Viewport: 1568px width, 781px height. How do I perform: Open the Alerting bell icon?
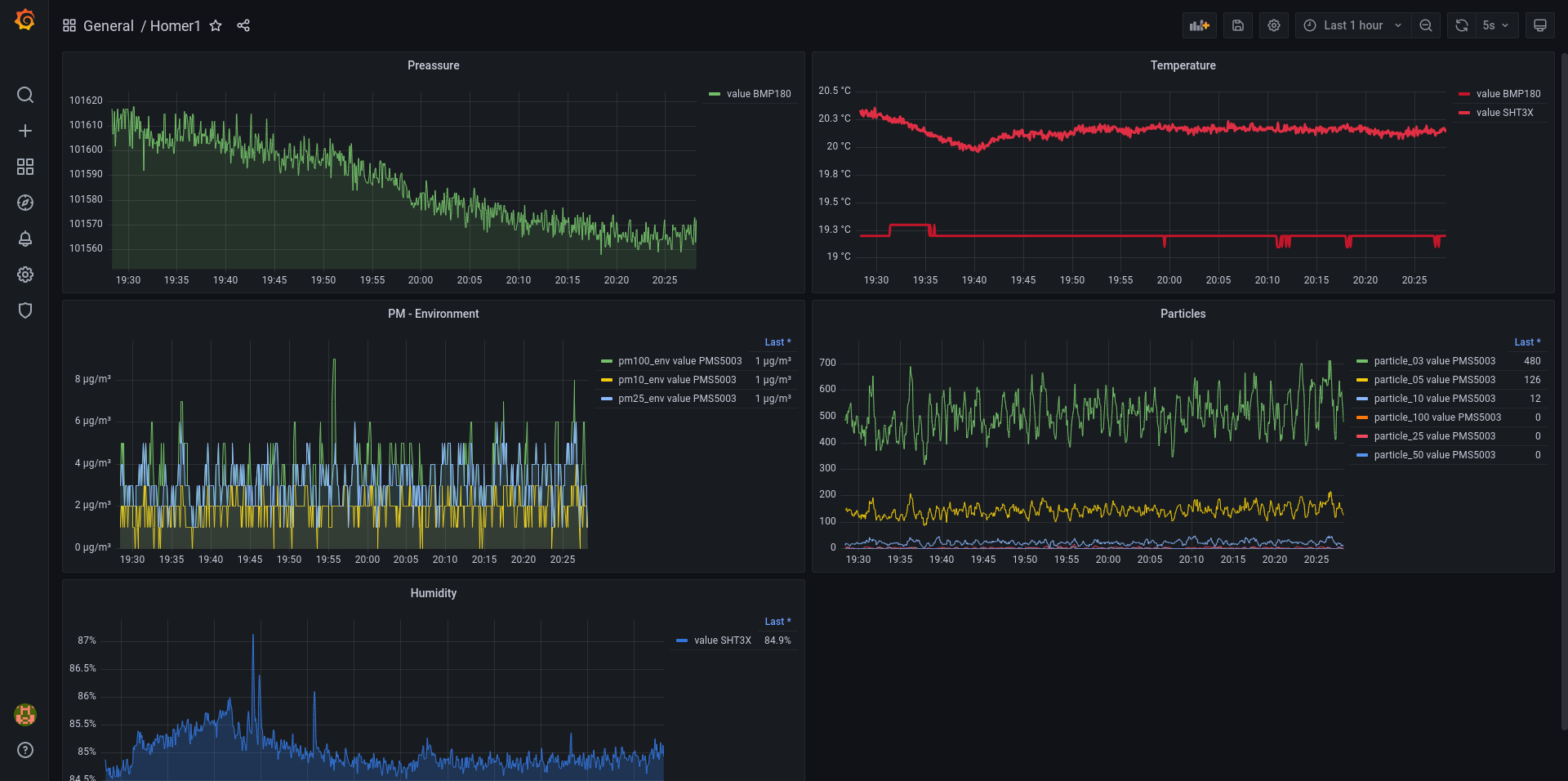coord(25,239)
